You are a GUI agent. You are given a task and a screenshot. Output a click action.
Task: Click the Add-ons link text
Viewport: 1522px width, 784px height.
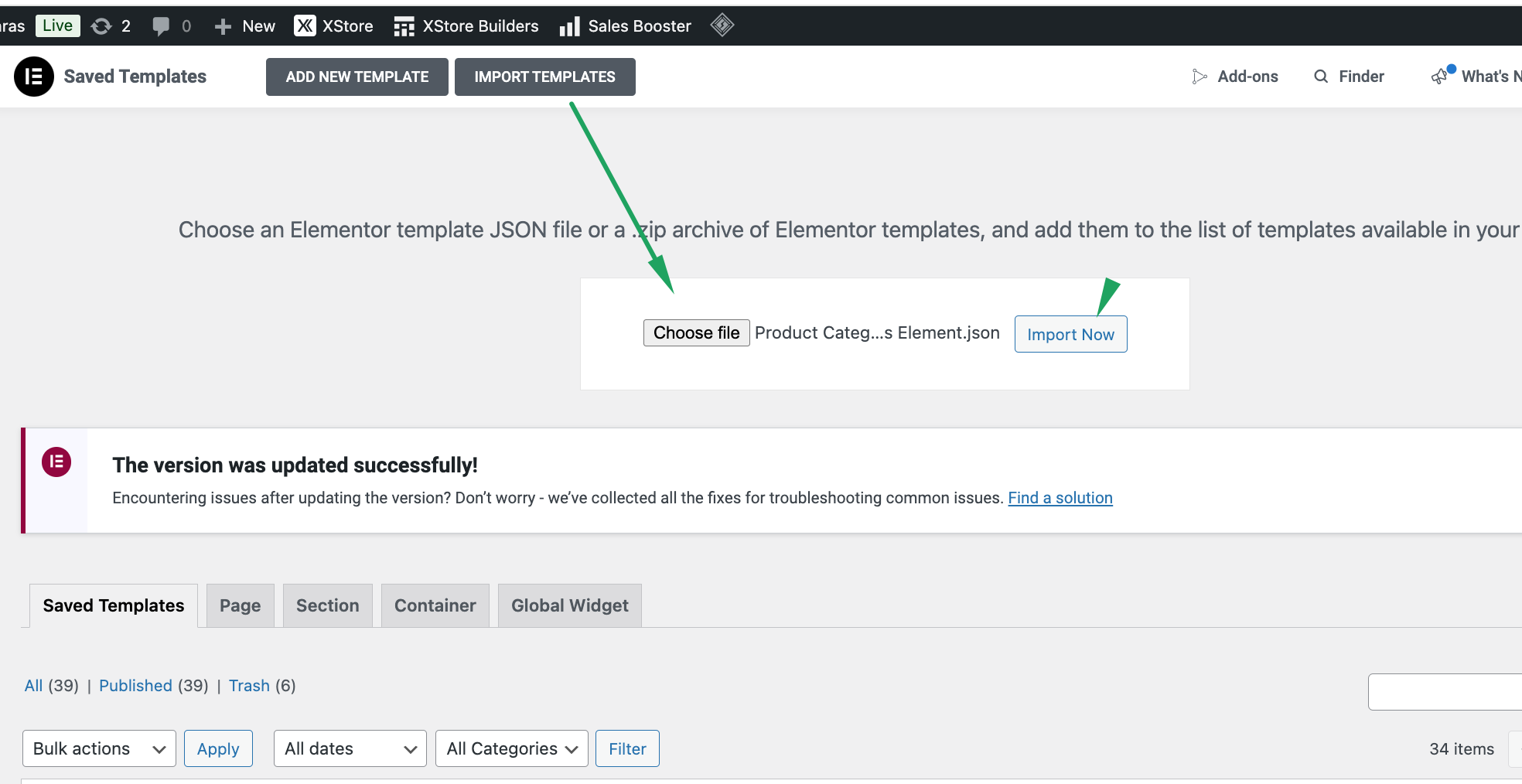(1247, 77)
